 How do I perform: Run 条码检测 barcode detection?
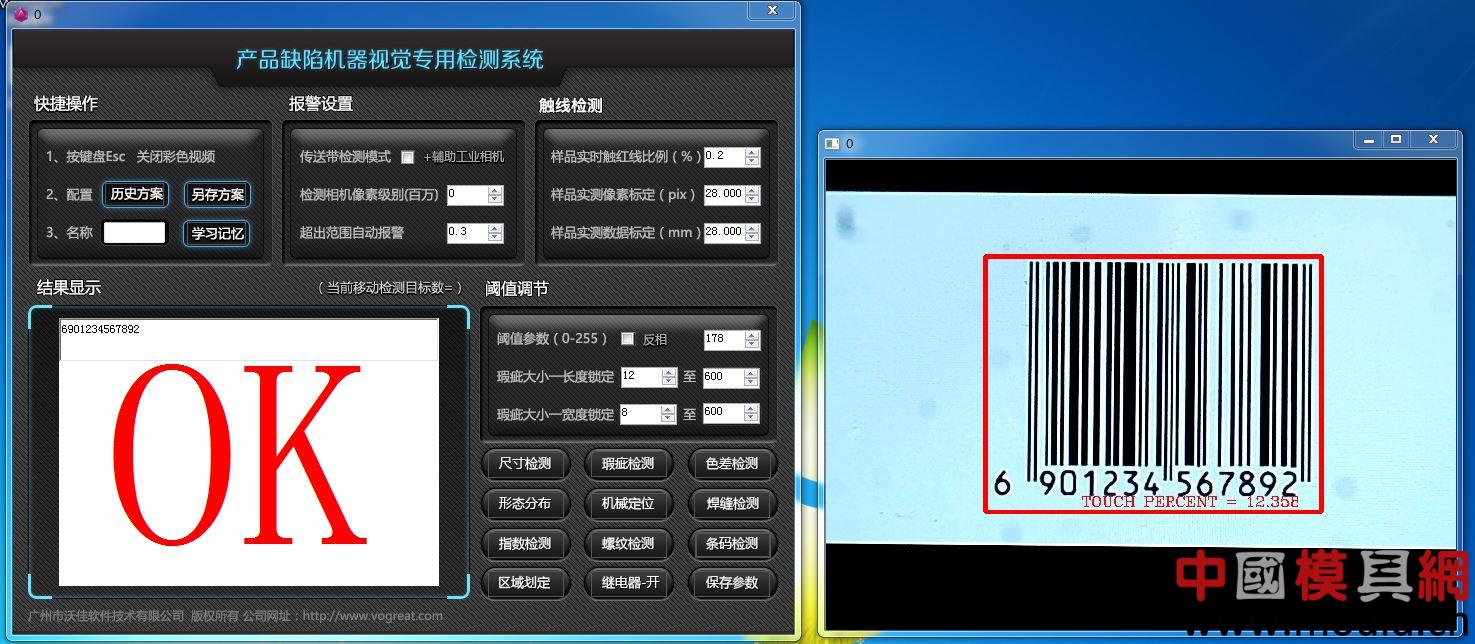tap(732, 544)
